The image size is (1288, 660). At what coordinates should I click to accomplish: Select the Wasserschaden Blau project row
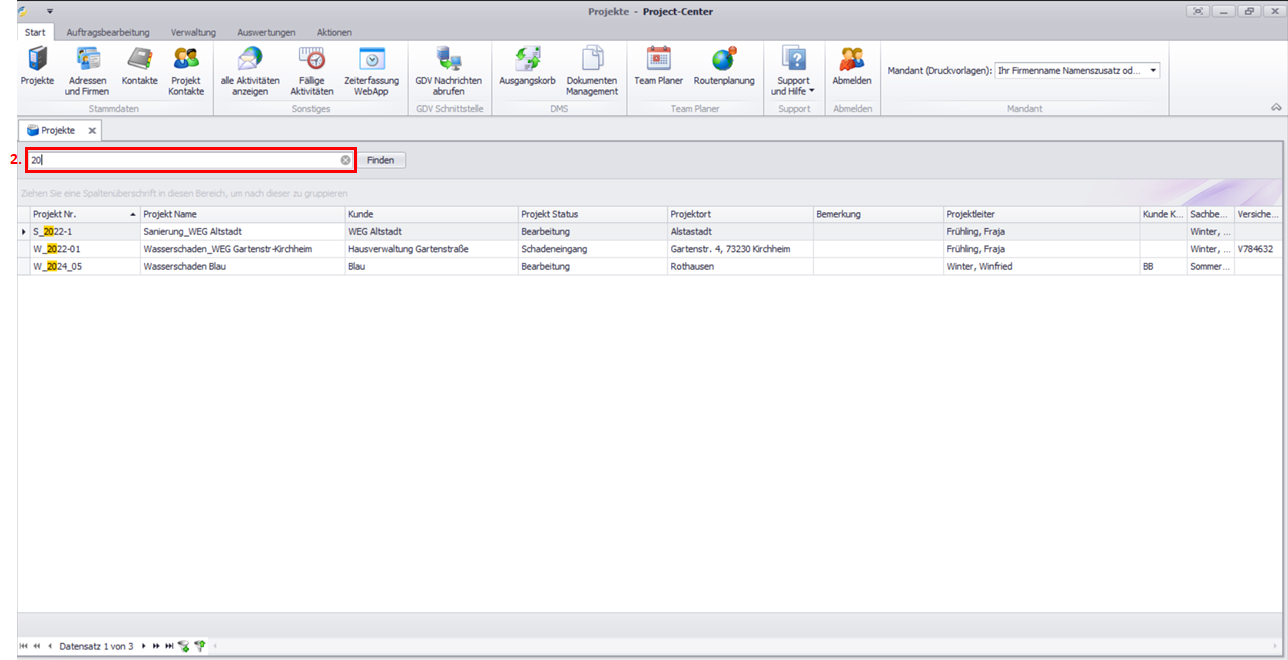[240, 267]
